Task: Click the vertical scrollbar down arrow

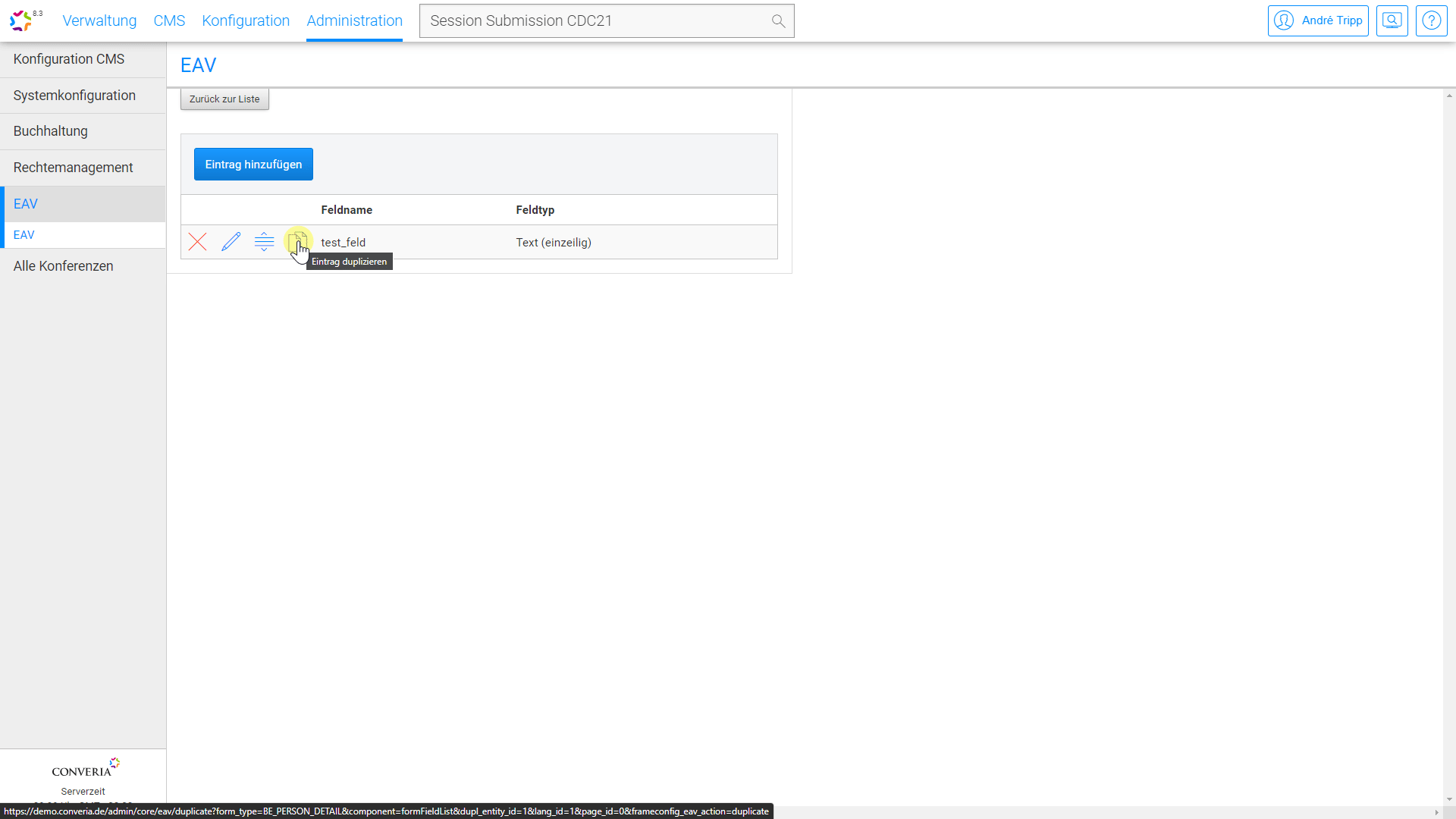Action: pos(1449,799)
